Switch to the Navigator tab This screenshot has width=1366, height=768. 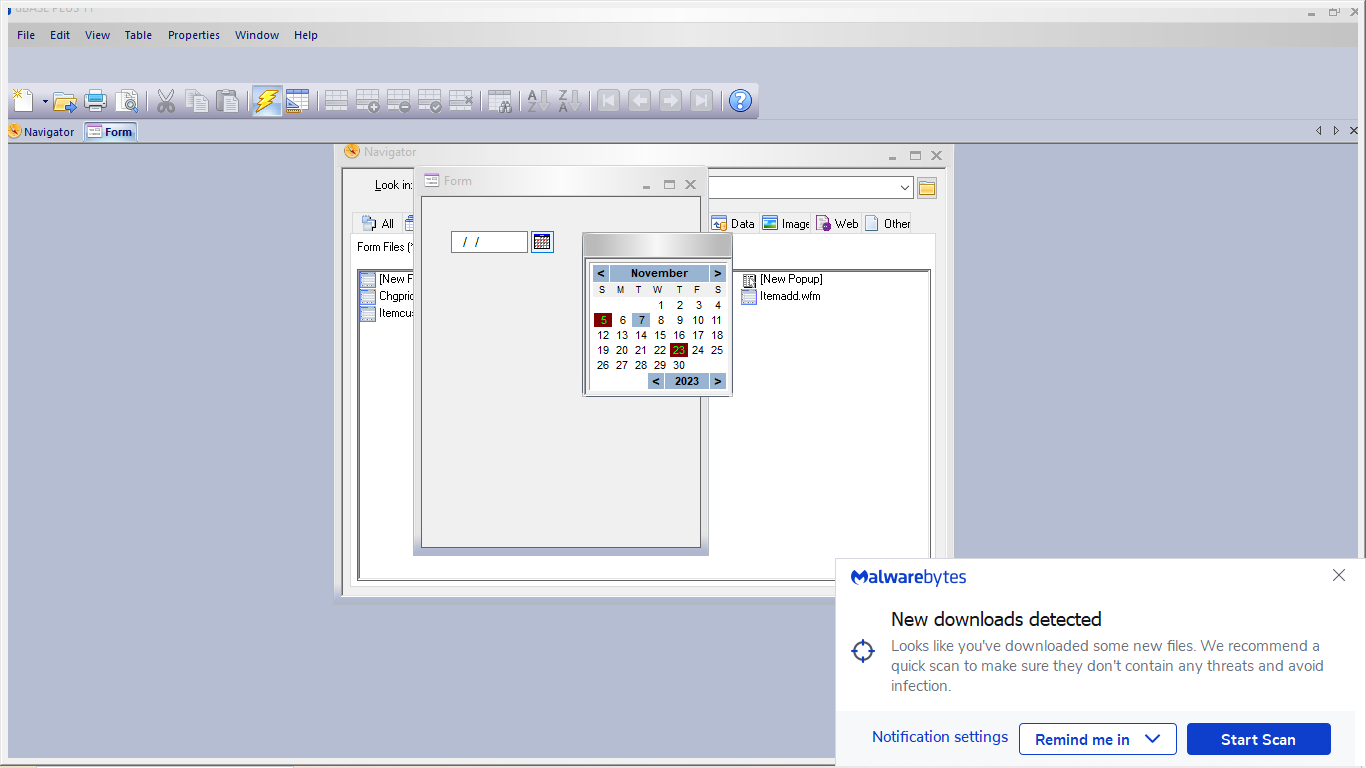pos(41,132)
